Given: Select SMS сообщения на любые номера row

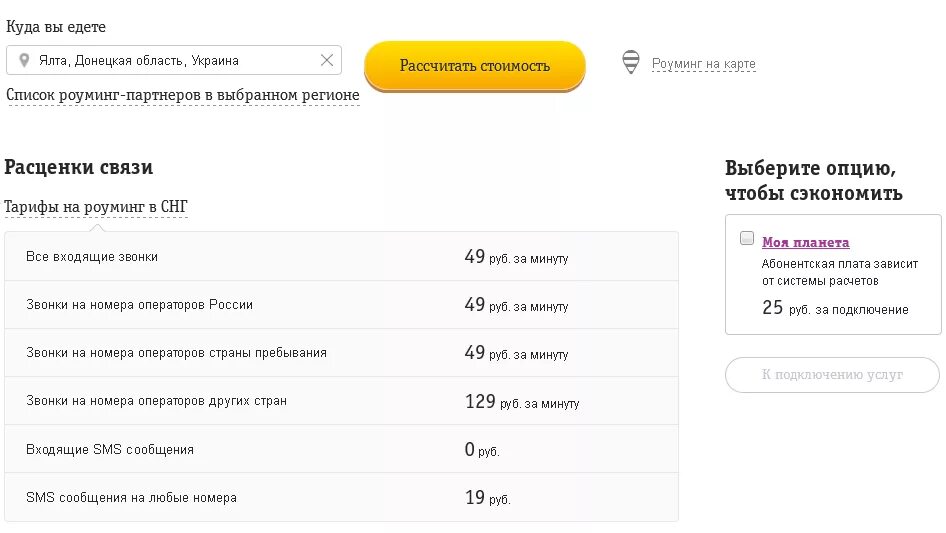Looking at the screenshot, I should click(x=340, y=497).
